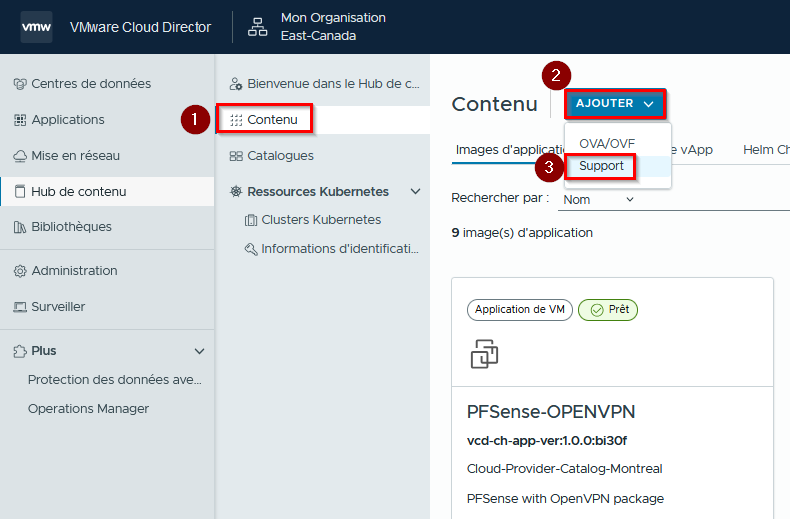Click the Kubernetes helm wheel icon
The image size is (790, 519).
click(236, 191)
